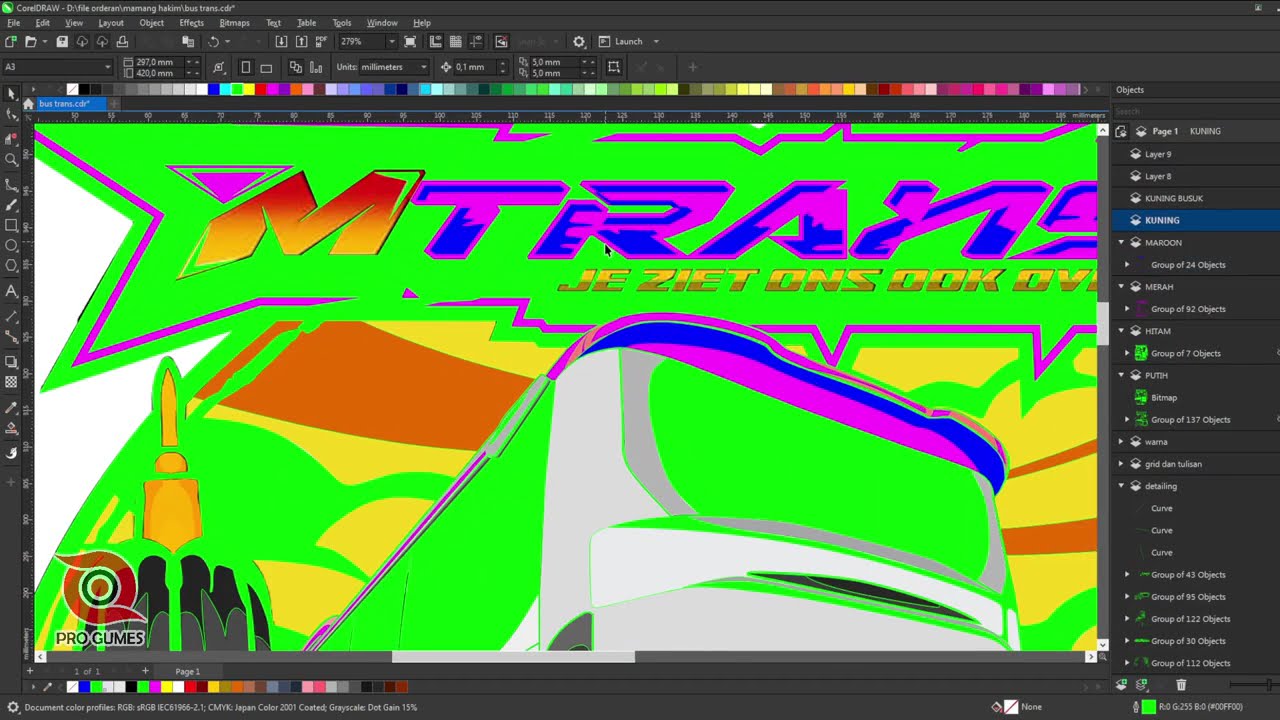Screen dimensions: 1280x720
Task: Select the Polygon tool
Action: 11,266
